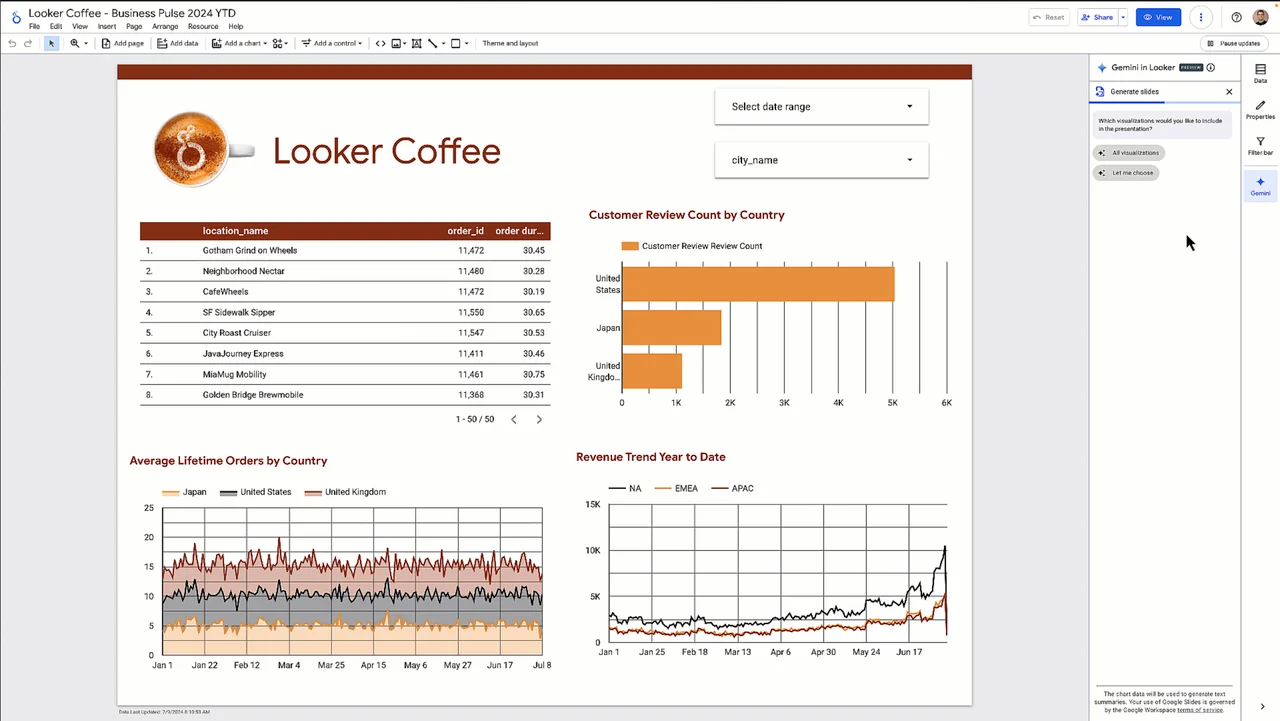Click Customer Review Count legend swatch
This screenshot has height=721, width=1280.
click(x=630, y=246)
